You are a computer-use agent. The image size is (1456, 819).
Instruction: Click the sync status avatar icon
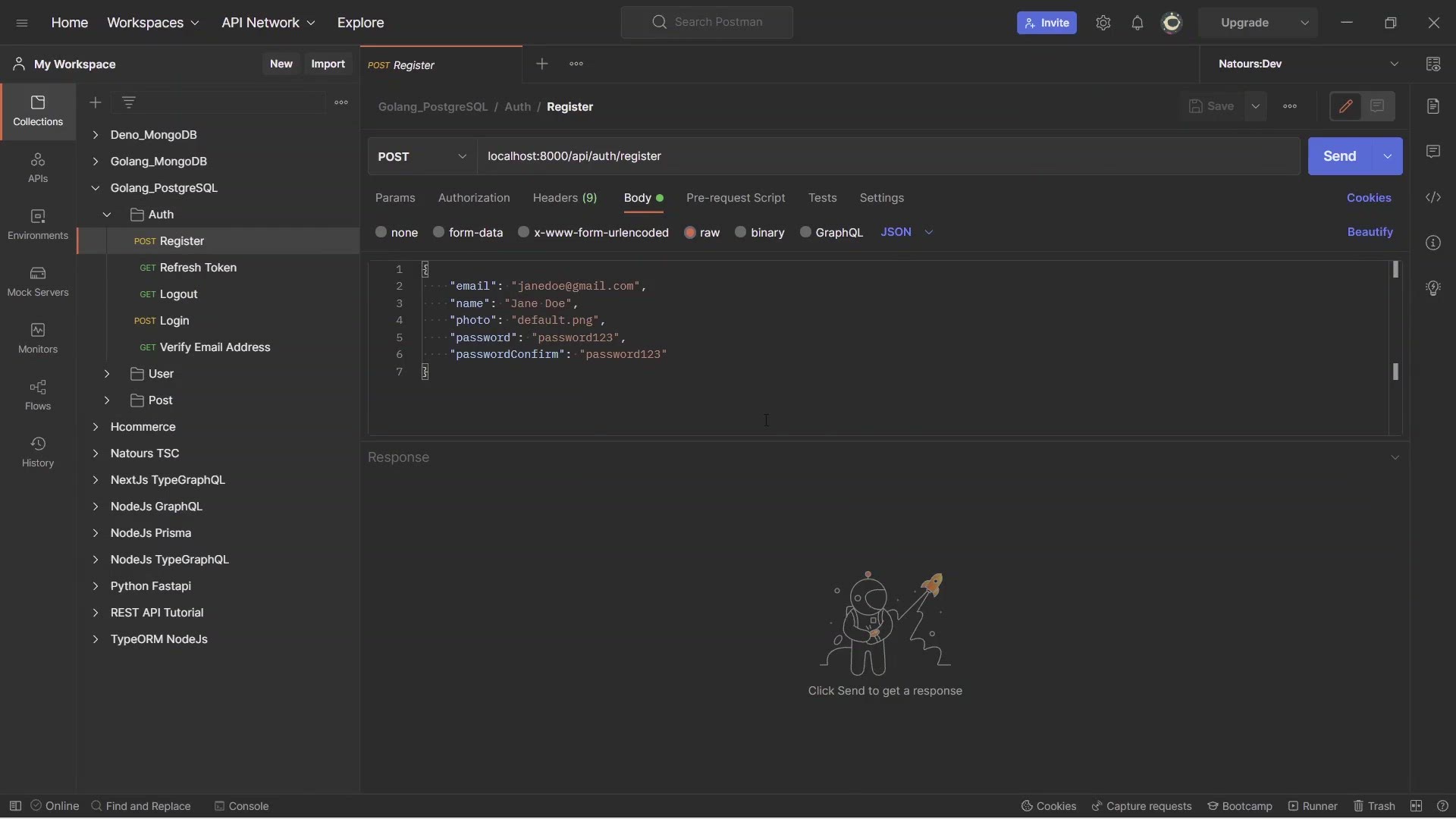tap(1172, 23)
